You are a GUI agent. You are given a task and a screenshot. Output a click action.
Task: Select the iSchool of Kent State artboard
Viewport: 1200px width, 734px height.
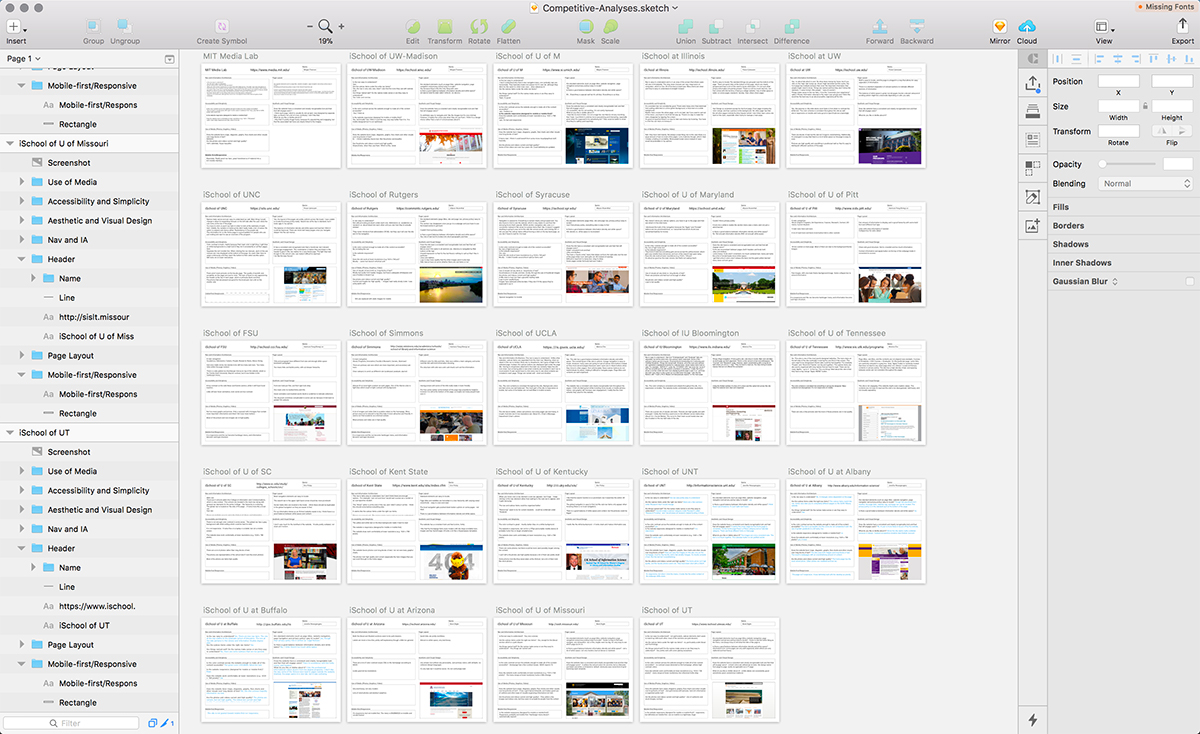point(418,531)
